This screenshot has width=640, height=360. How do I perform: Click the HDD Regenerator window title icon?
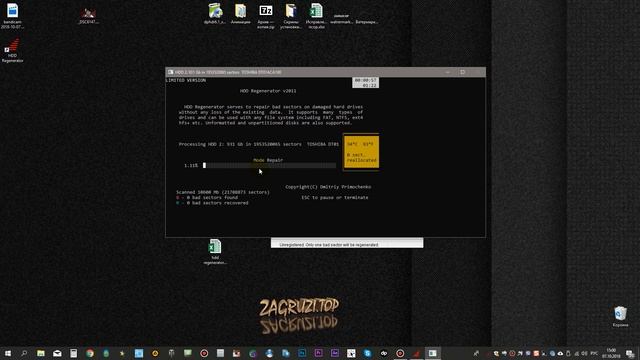point(171,72)
